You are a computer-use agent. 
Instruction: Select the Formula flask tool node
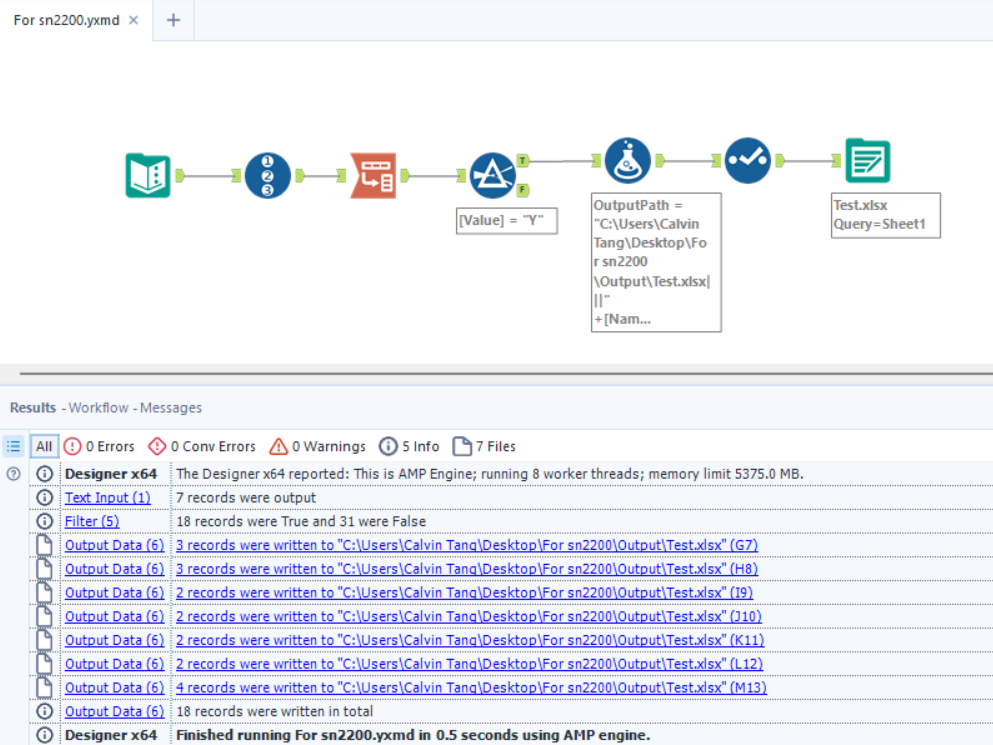click(628, 160)
